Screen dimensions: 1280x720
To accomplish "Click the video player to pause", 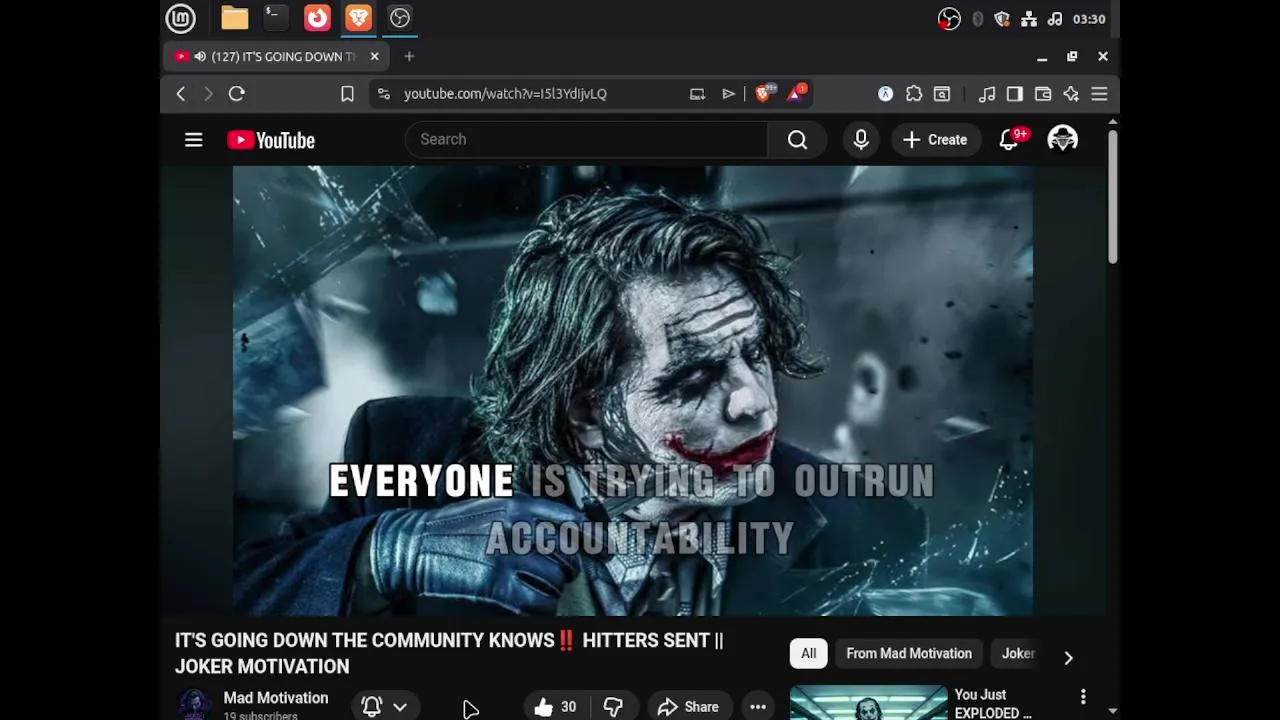I will [x=633, y=391].
